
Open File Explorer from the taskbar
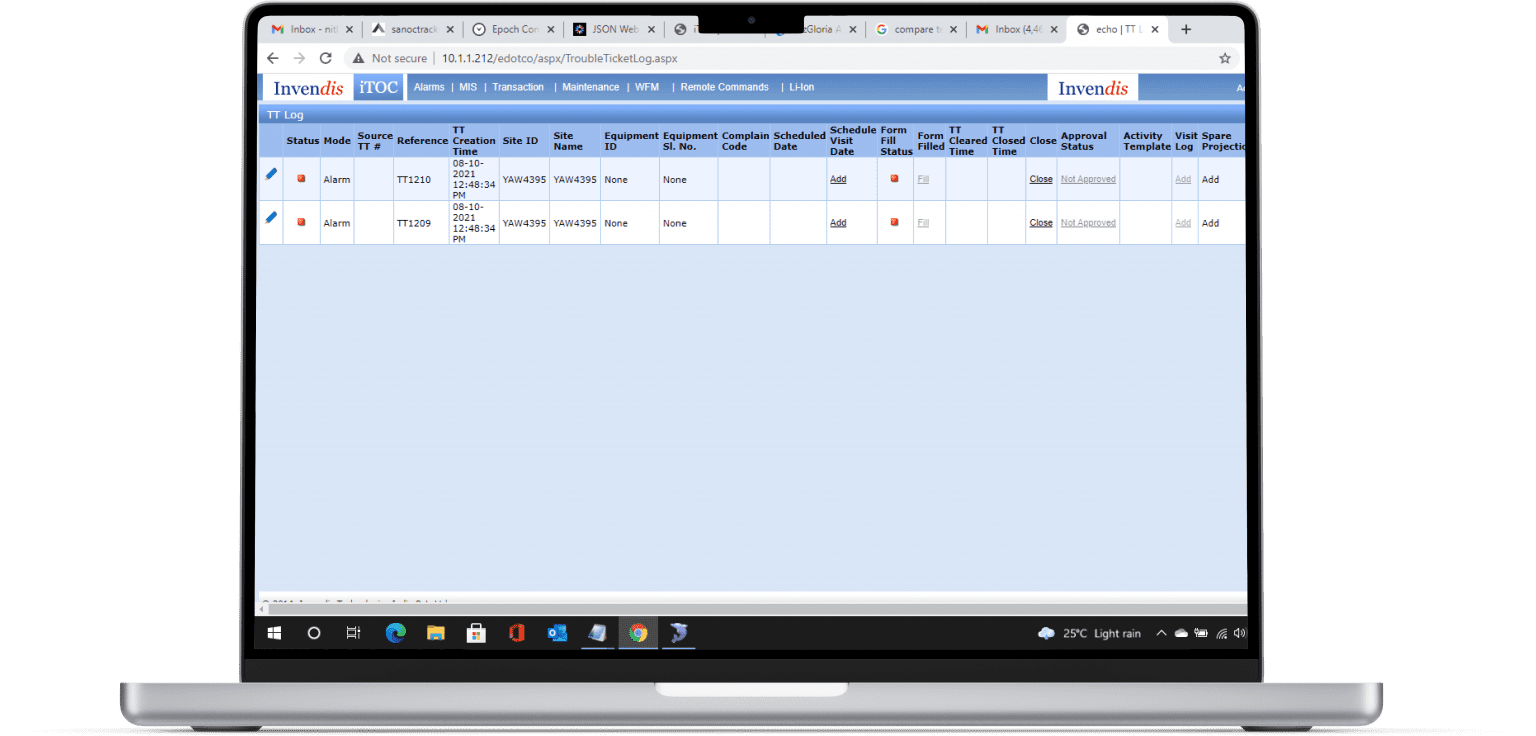(x=436, y=633)
